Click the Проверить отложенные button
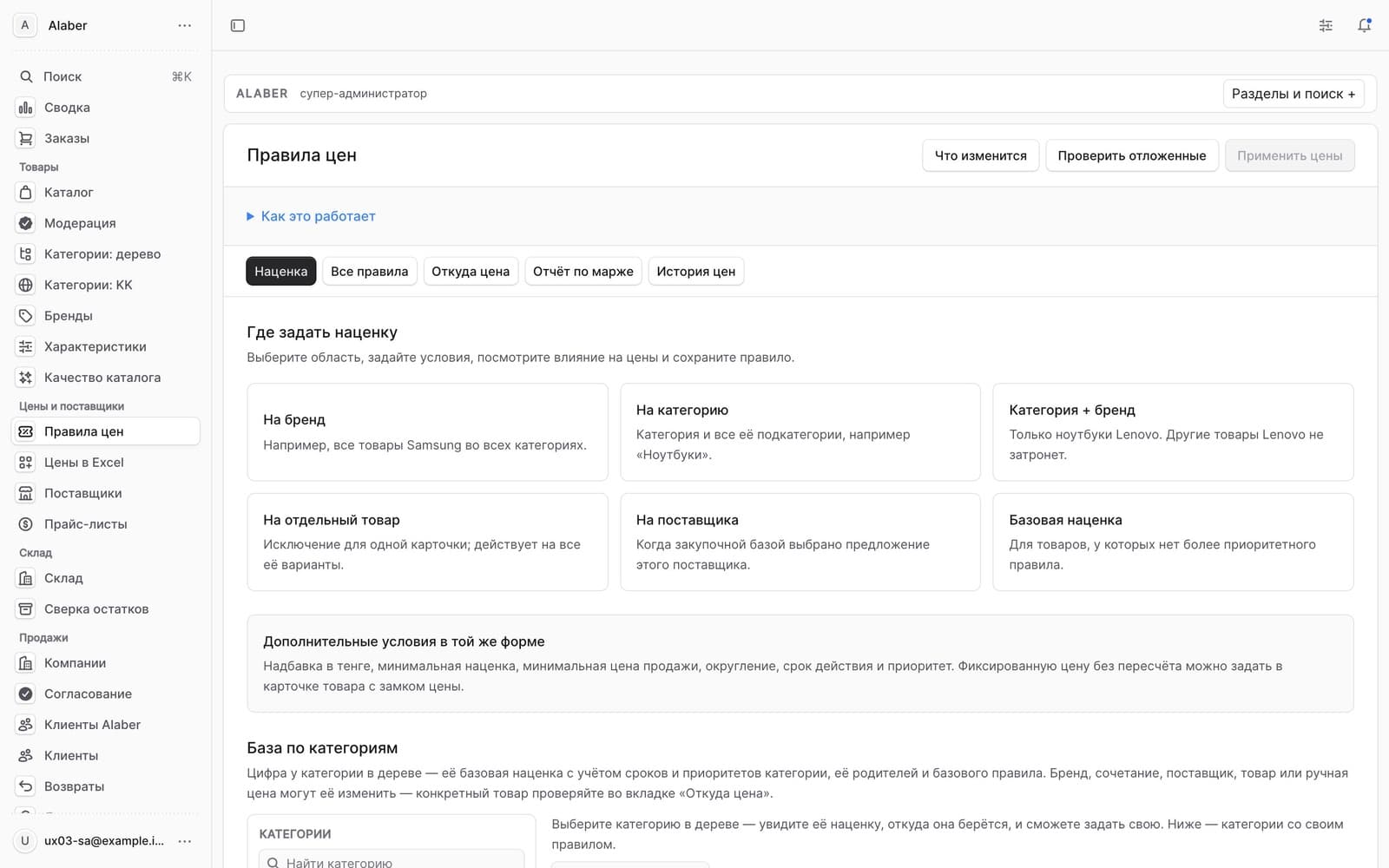Image resolution: width=1389 pixels, height=868 pixels. 1132,155
